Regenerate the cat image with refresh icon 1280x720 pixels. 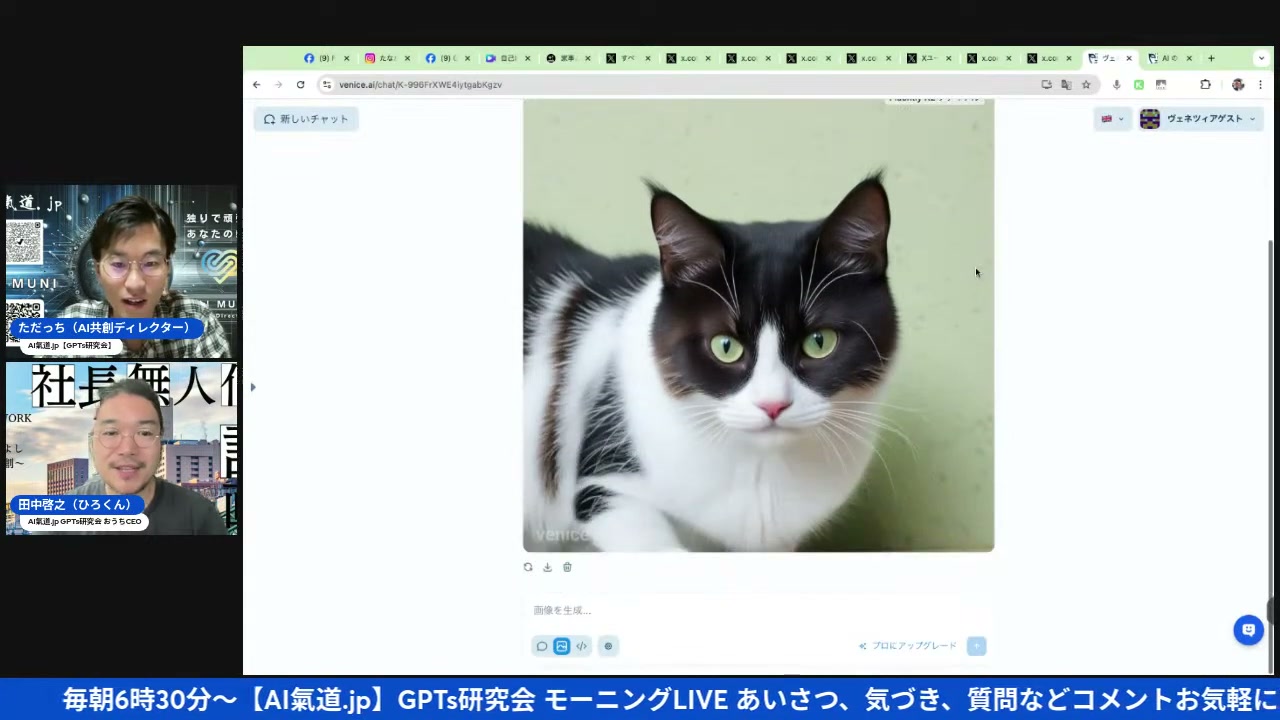tap(528, 567)
